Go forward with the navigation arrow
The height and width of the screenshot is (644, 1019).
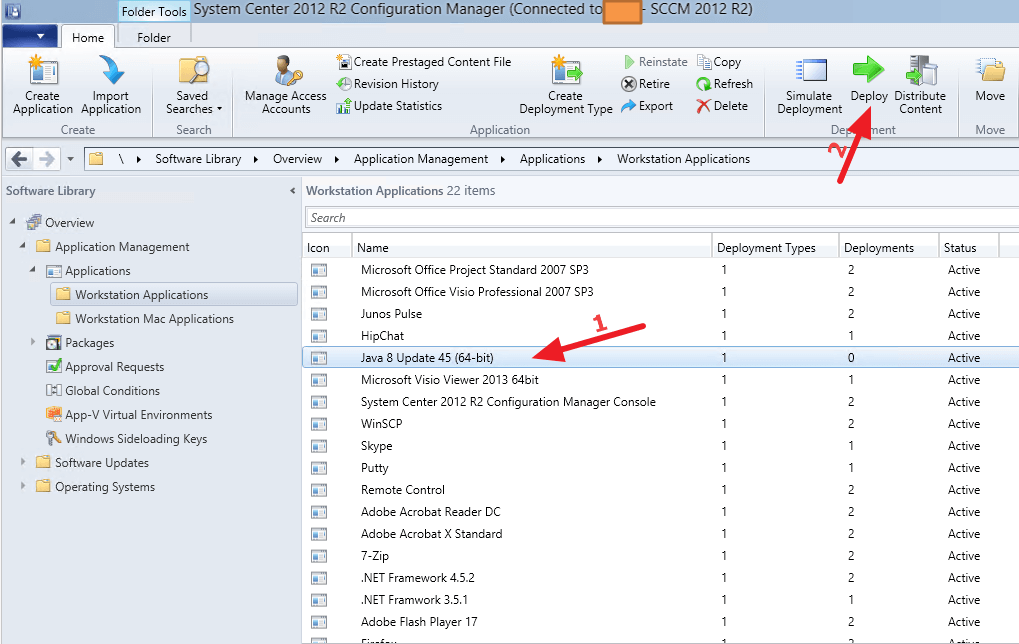[46, 159]
